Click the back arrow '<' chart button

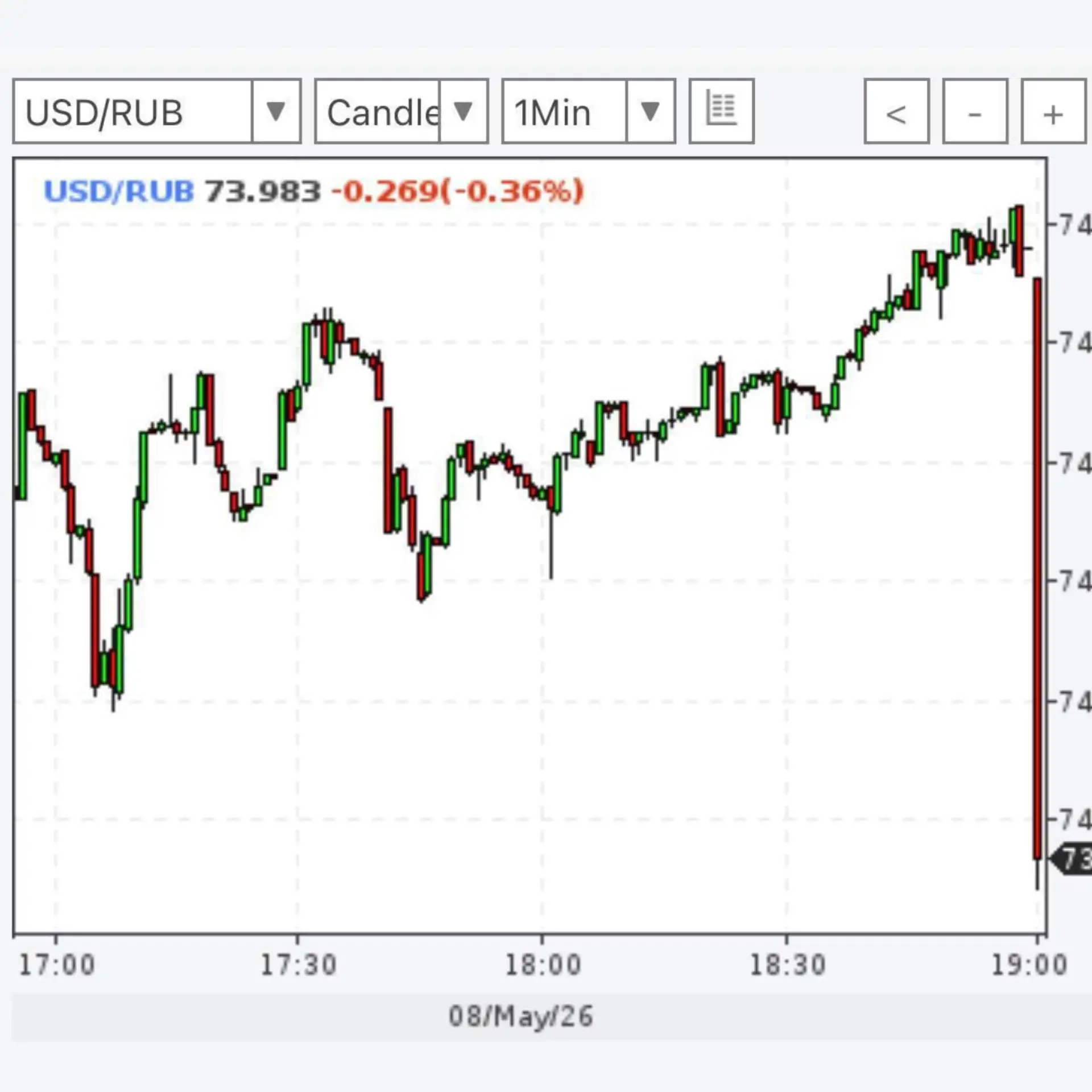click(896, 111)
